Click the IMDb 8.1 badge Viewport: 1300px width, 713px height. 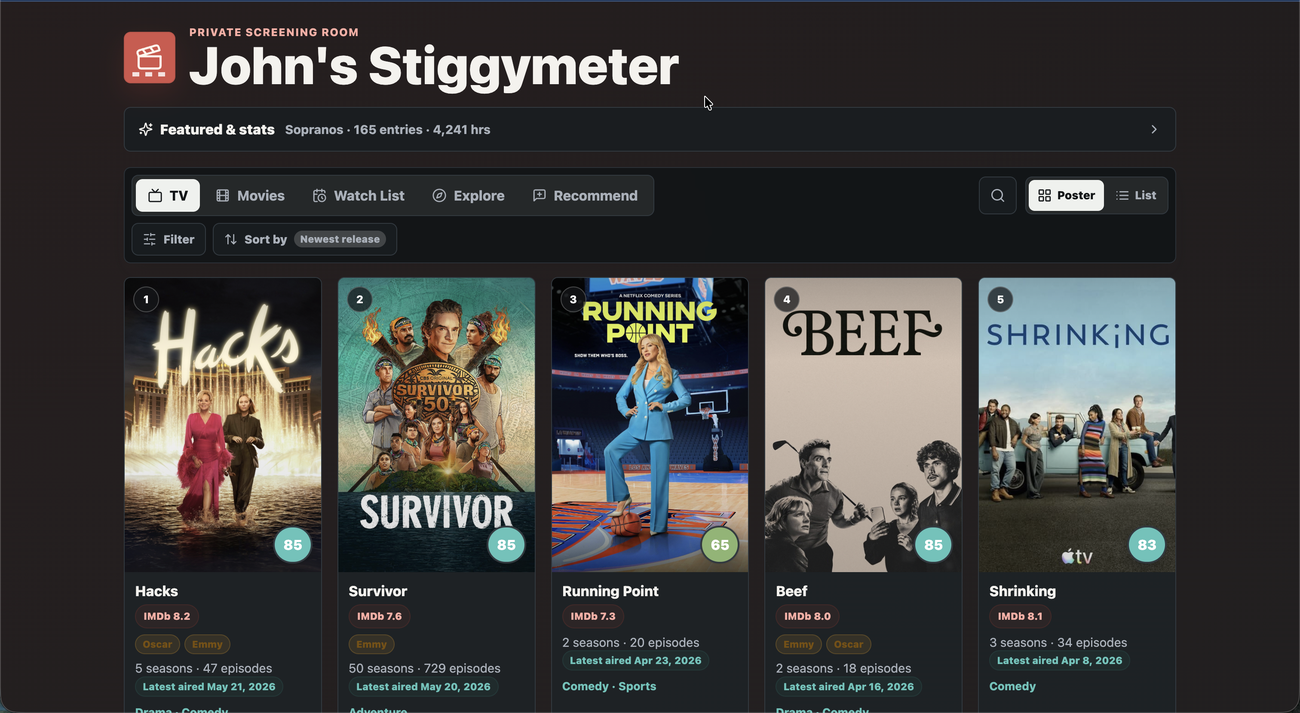click(x=1020, y=617)
